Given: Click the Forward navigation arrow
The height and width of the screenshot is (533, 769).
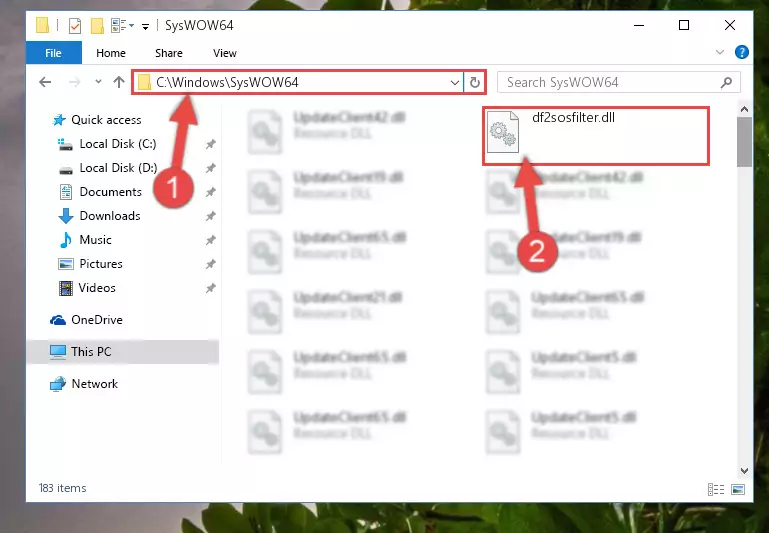Looking at the screenshot, I should pyautogui.click(x=75, y=82).
